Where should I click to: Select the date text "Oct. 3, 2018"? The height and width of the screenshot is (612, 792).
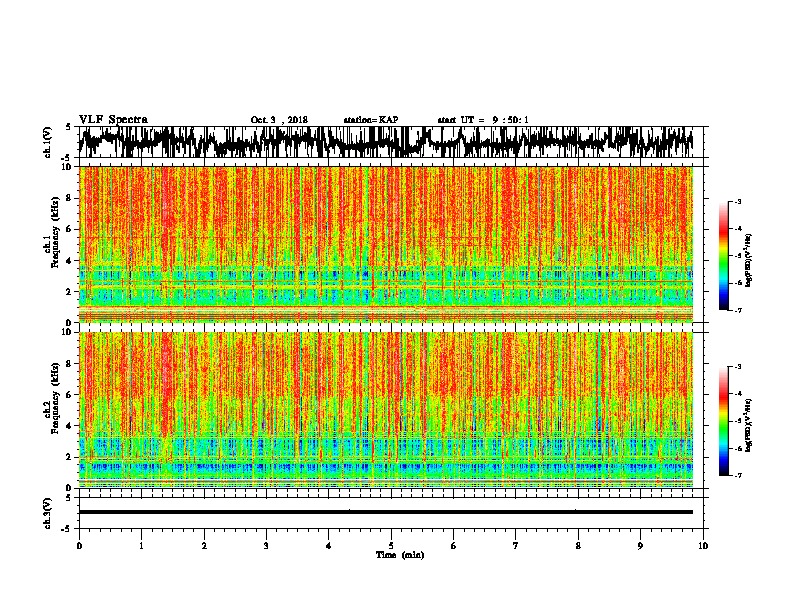[x=279, y=120]
